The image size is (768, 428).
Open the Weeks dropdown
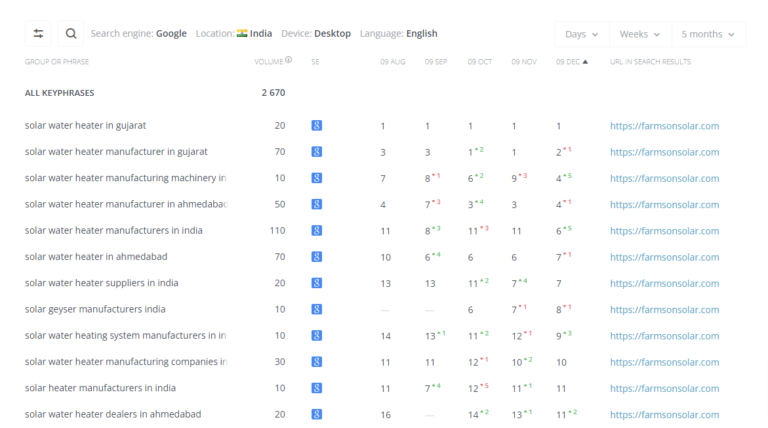tap(640, 34)
